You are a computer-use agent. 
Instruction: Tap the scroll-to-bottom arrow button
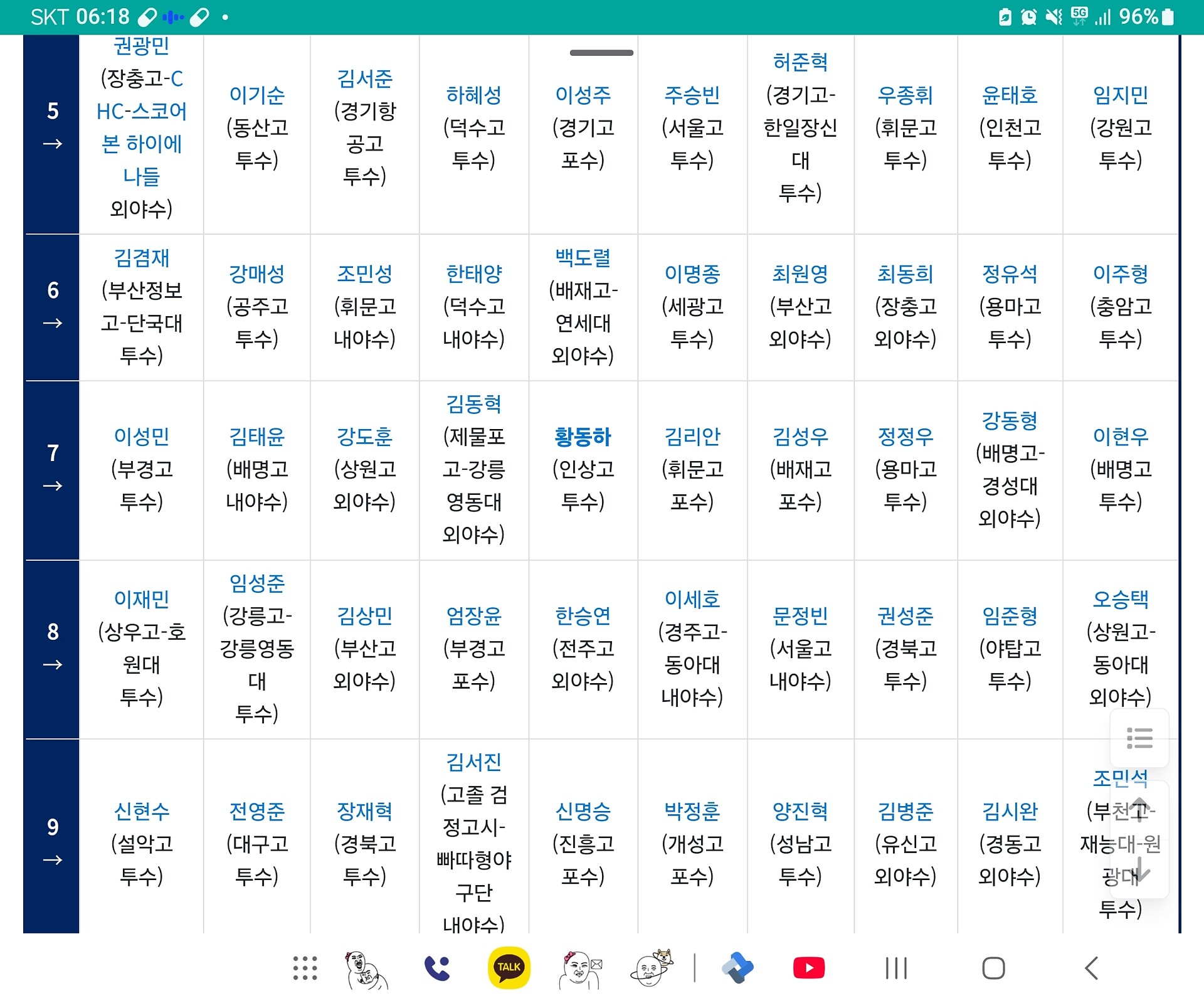[1139, 869]
